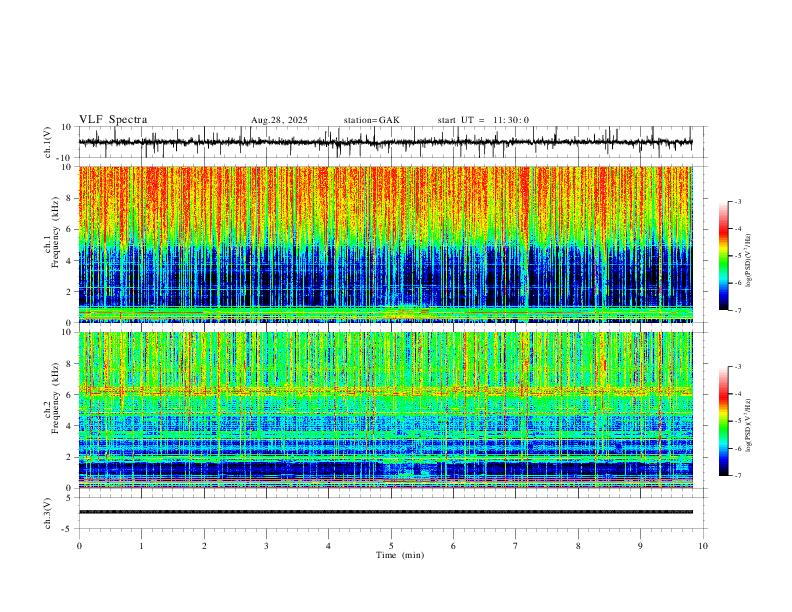Click the '3' tick on time axis
The width and height of the screenshot is (792, 612).
pos(266,546)
